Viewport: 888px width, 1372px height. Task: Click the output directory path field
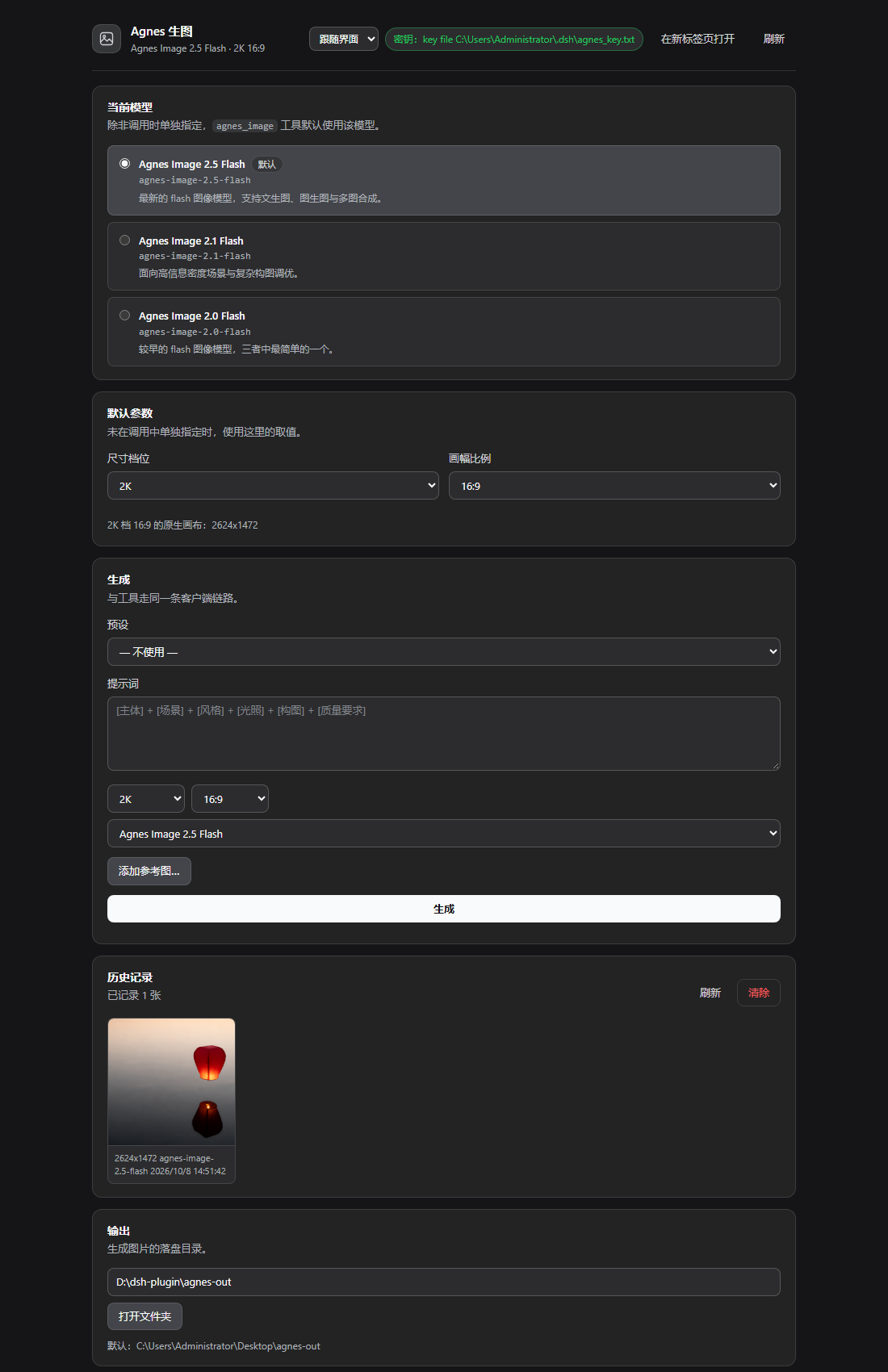point(444,1282)
